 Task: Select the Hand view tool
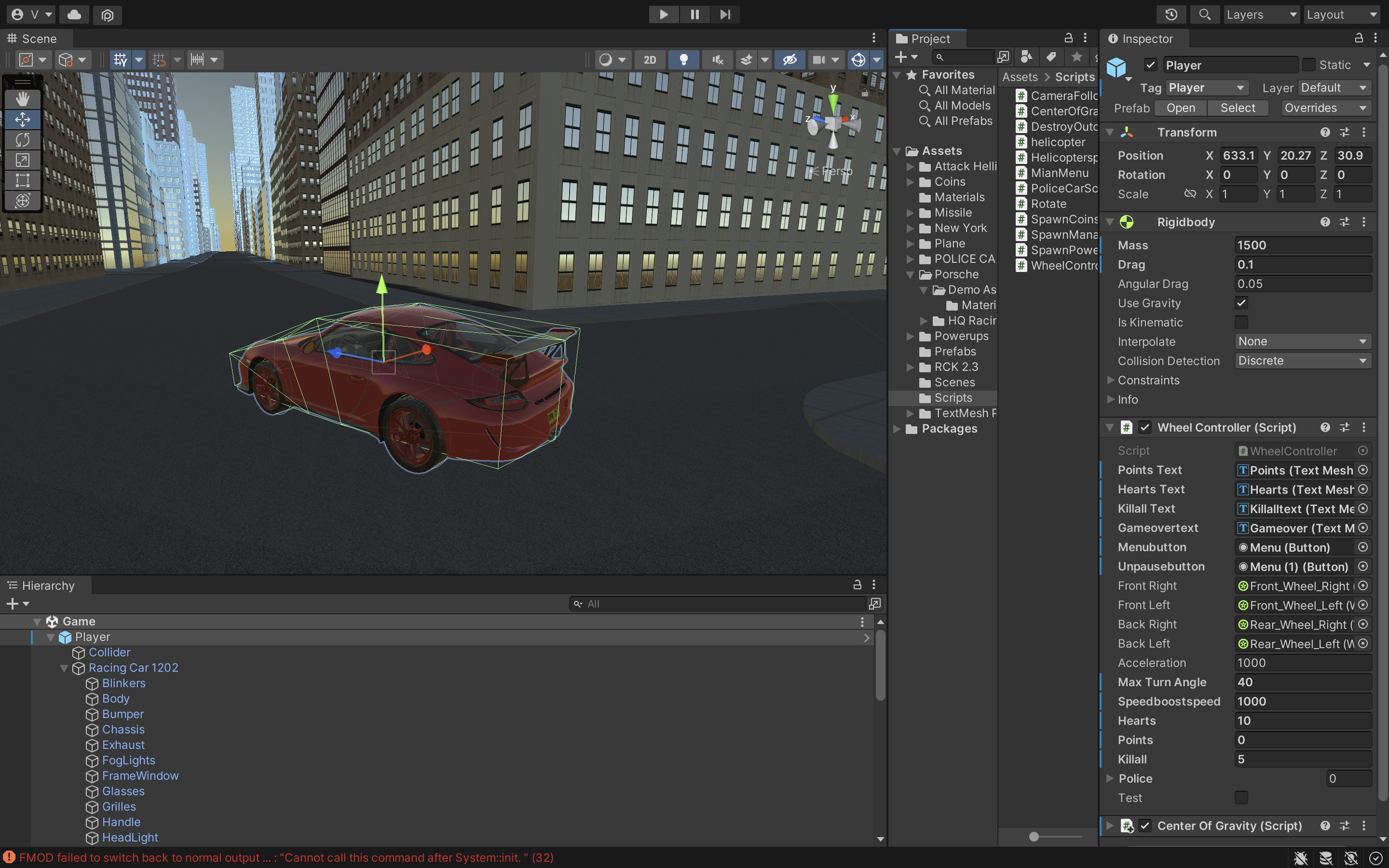[x=22, y=99]
